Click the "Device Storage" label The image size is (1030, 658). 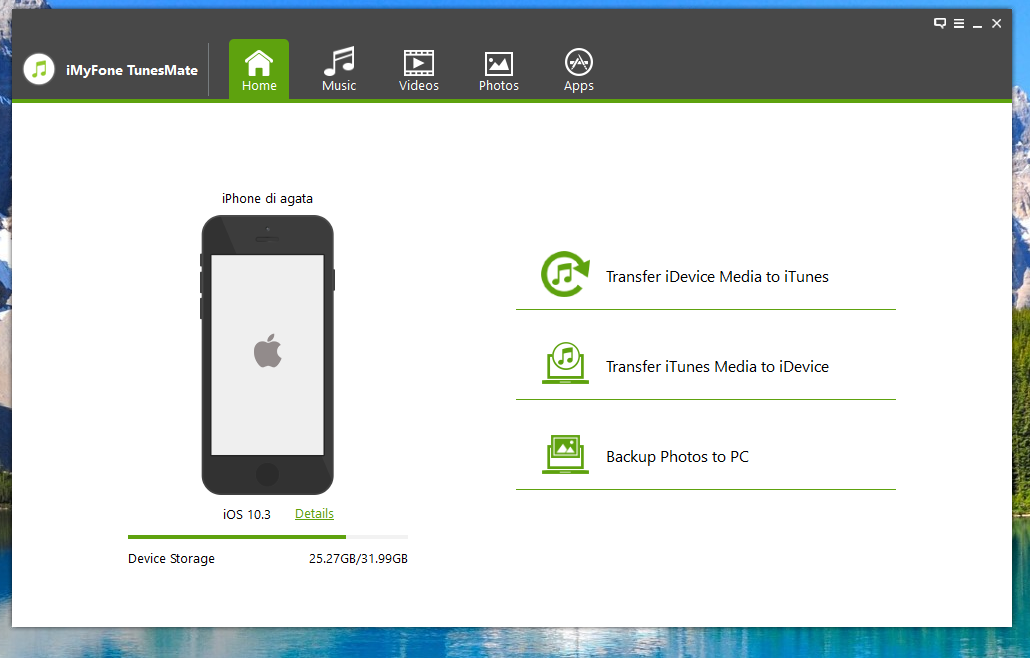[x=171, y=559]
